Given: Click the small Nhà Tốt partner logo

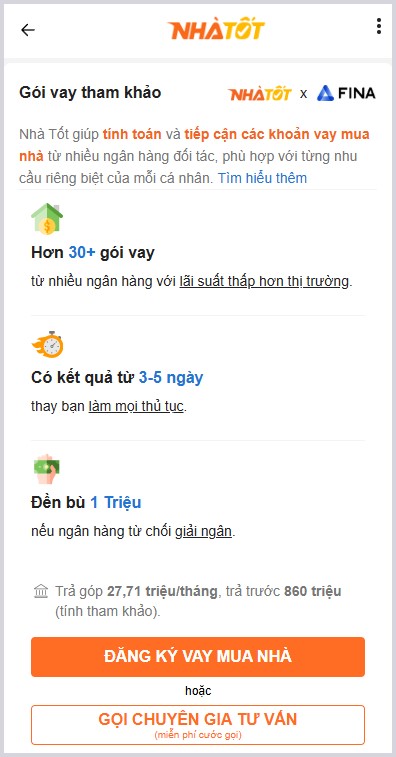Looking at the screenshot, I should point(260,93).
